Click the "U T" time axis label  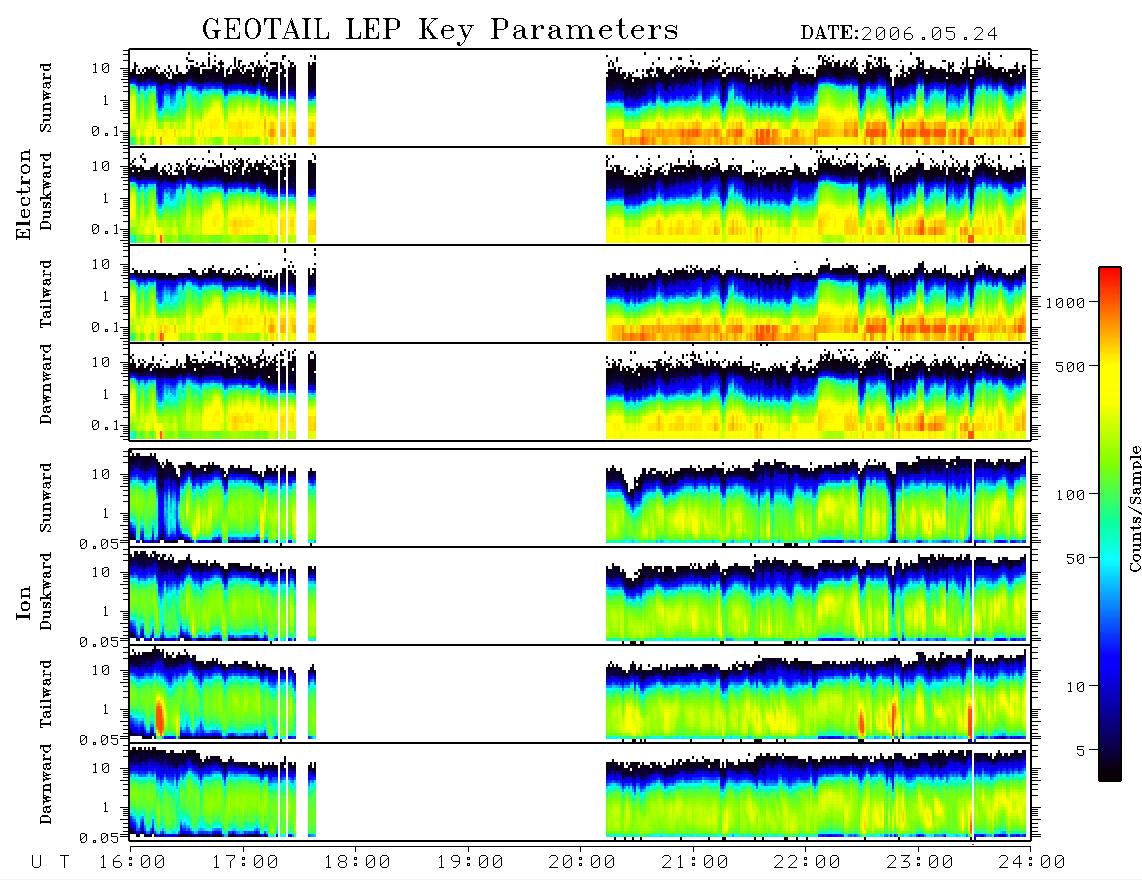point(50,863)
